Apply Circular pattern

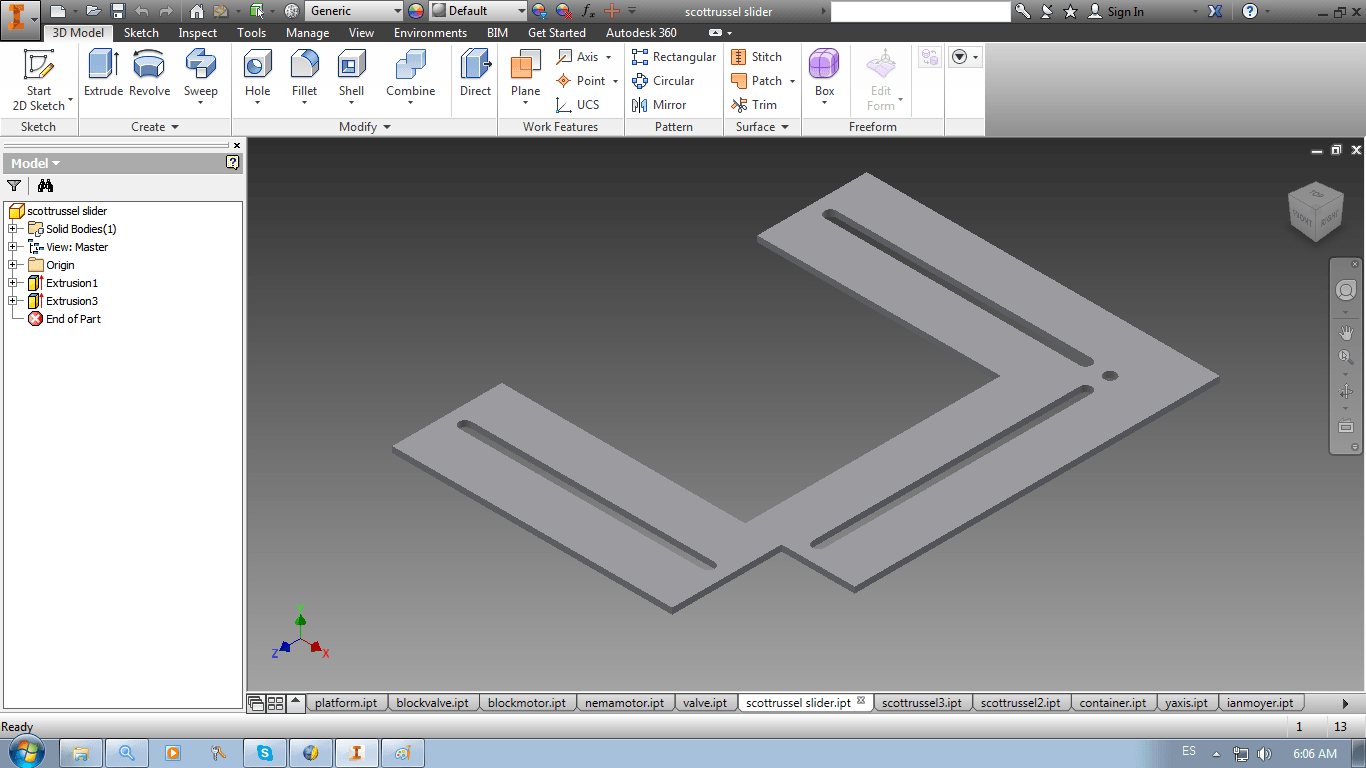pos(663,81)
